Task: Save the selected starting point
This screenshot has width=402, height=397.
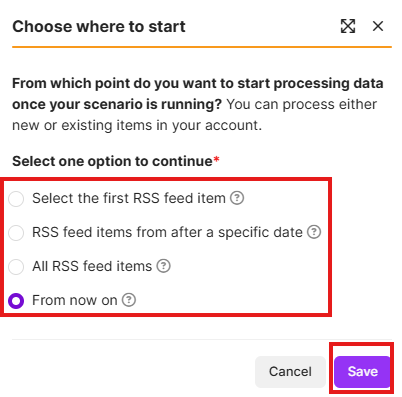Action: [362, 372]
